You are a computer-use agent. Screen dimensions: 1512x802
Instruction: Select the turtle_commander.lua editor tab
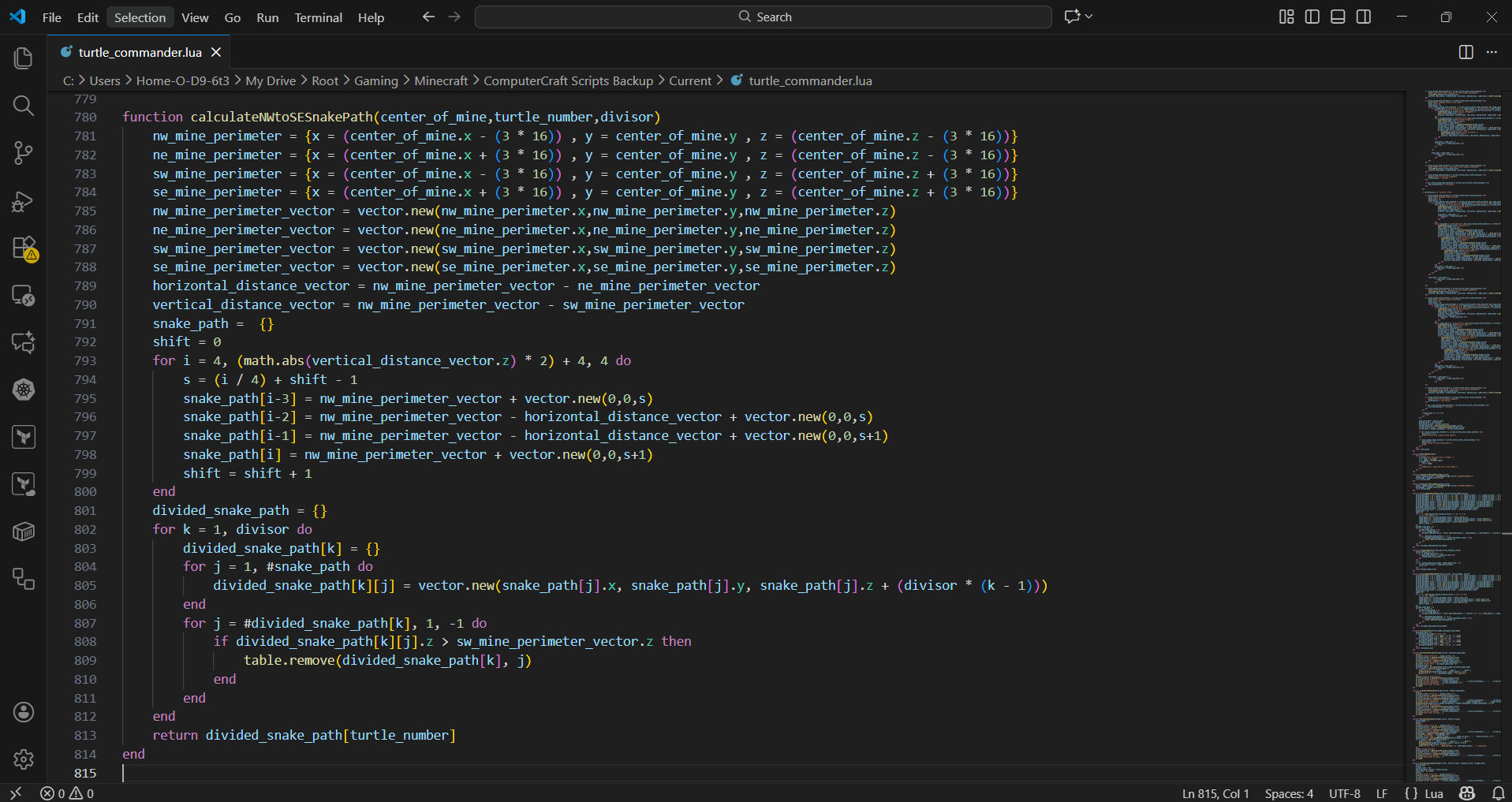point(140,52)
